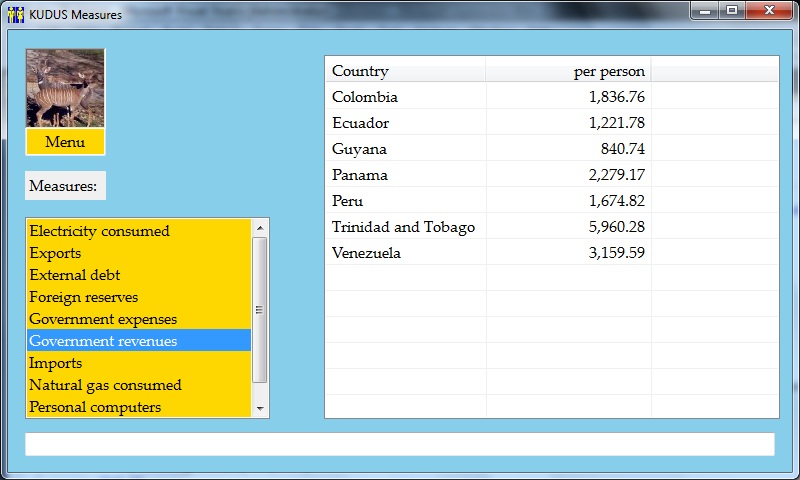Minimize the KUDUS Measures window
The image size is (800, 480).
pos(707,11)
